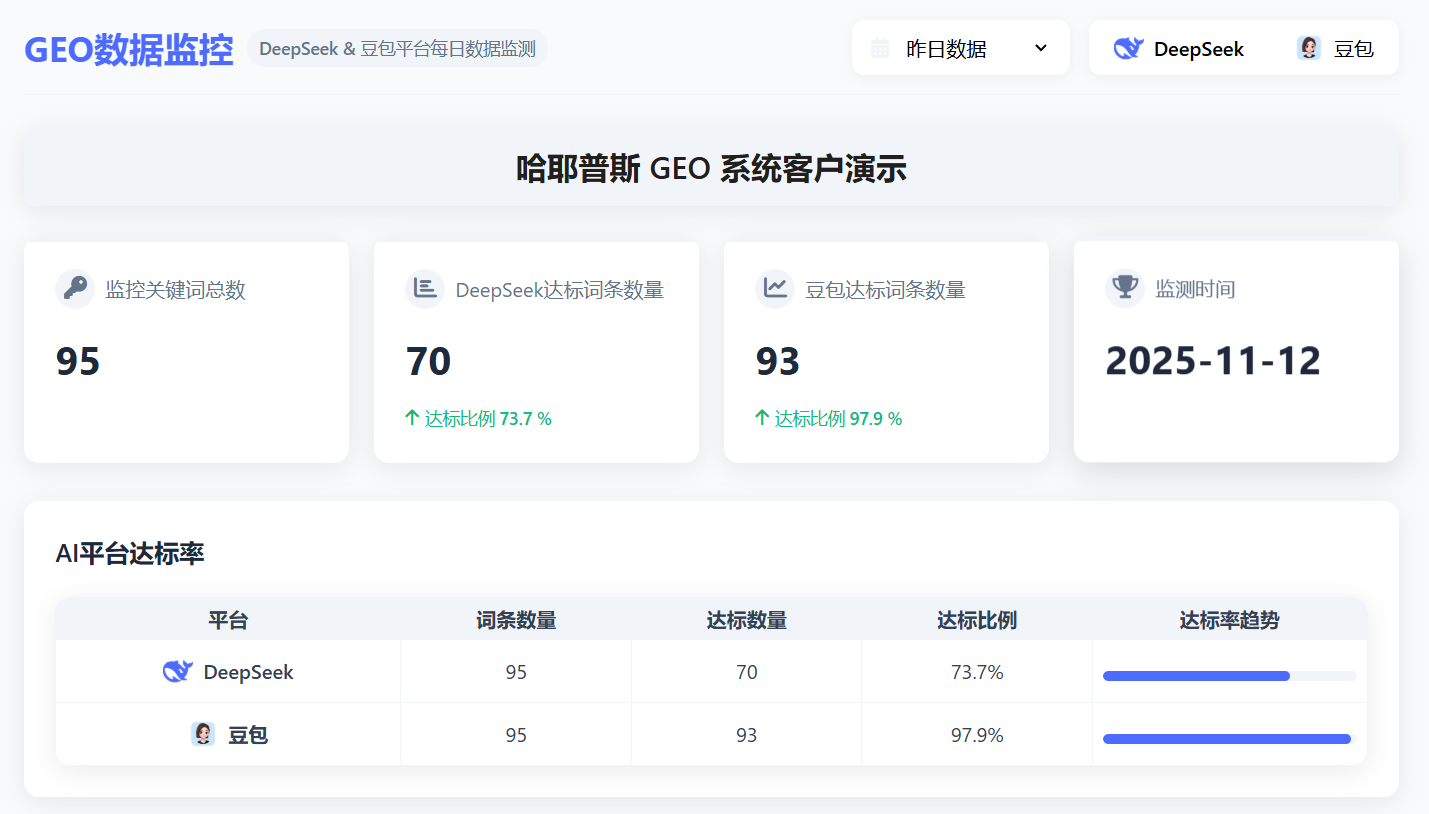1429x814 pixels.
Task: Click the DeepSeek whale icon in the table row
Action: point(176,672)
